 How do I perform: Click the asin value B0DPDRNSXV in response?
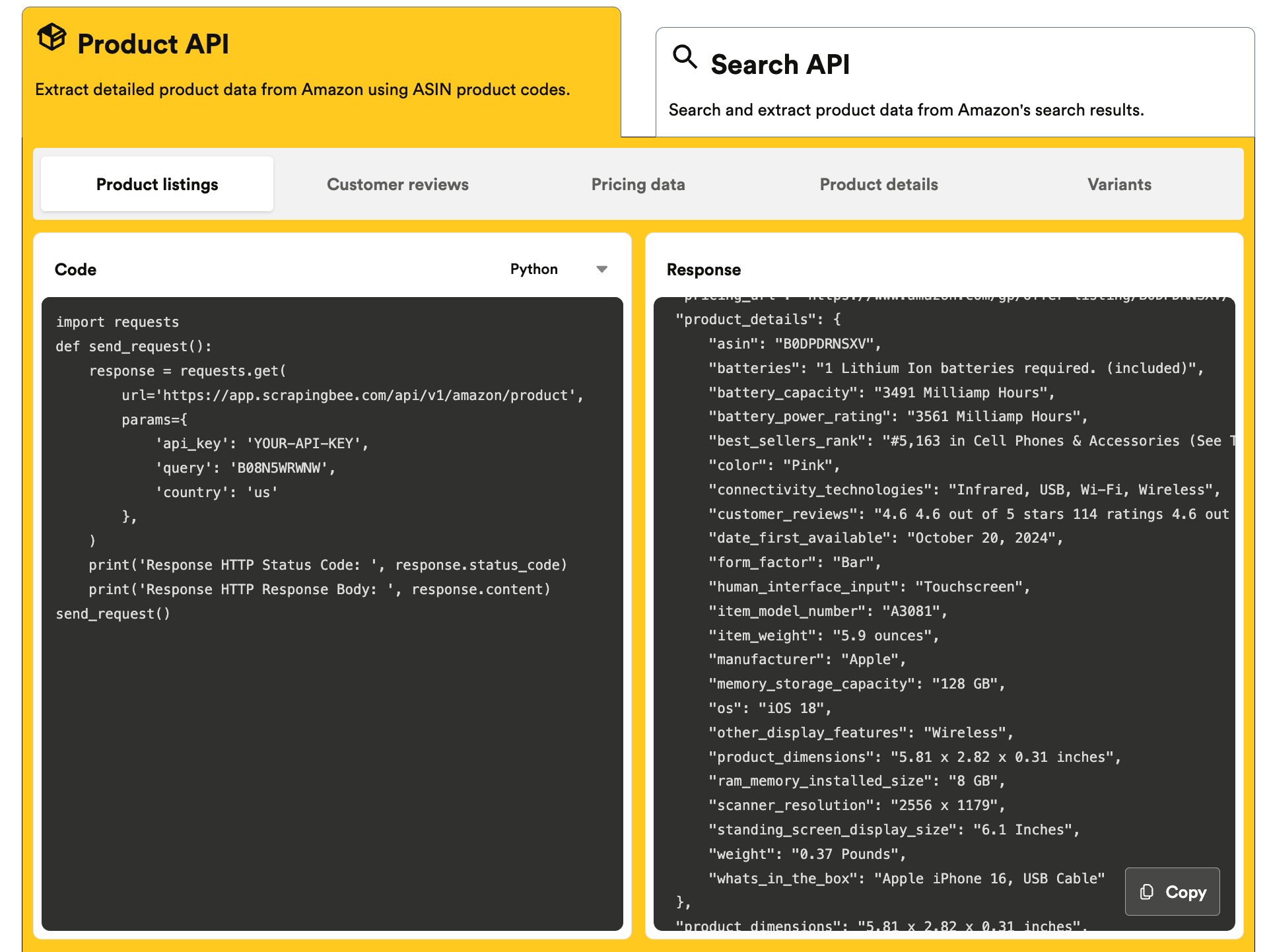829,343
